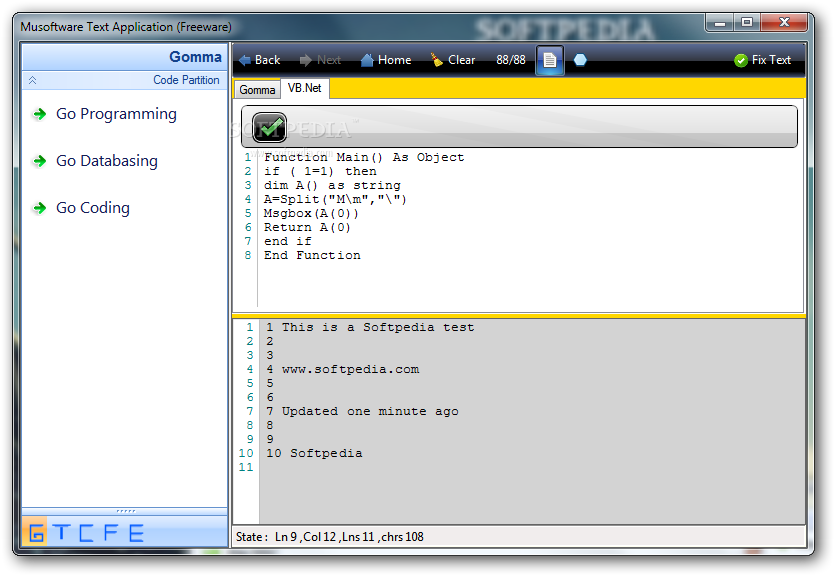
Task: Click text '10 Softpedia' in lower pane
Action: coord(314,454)
